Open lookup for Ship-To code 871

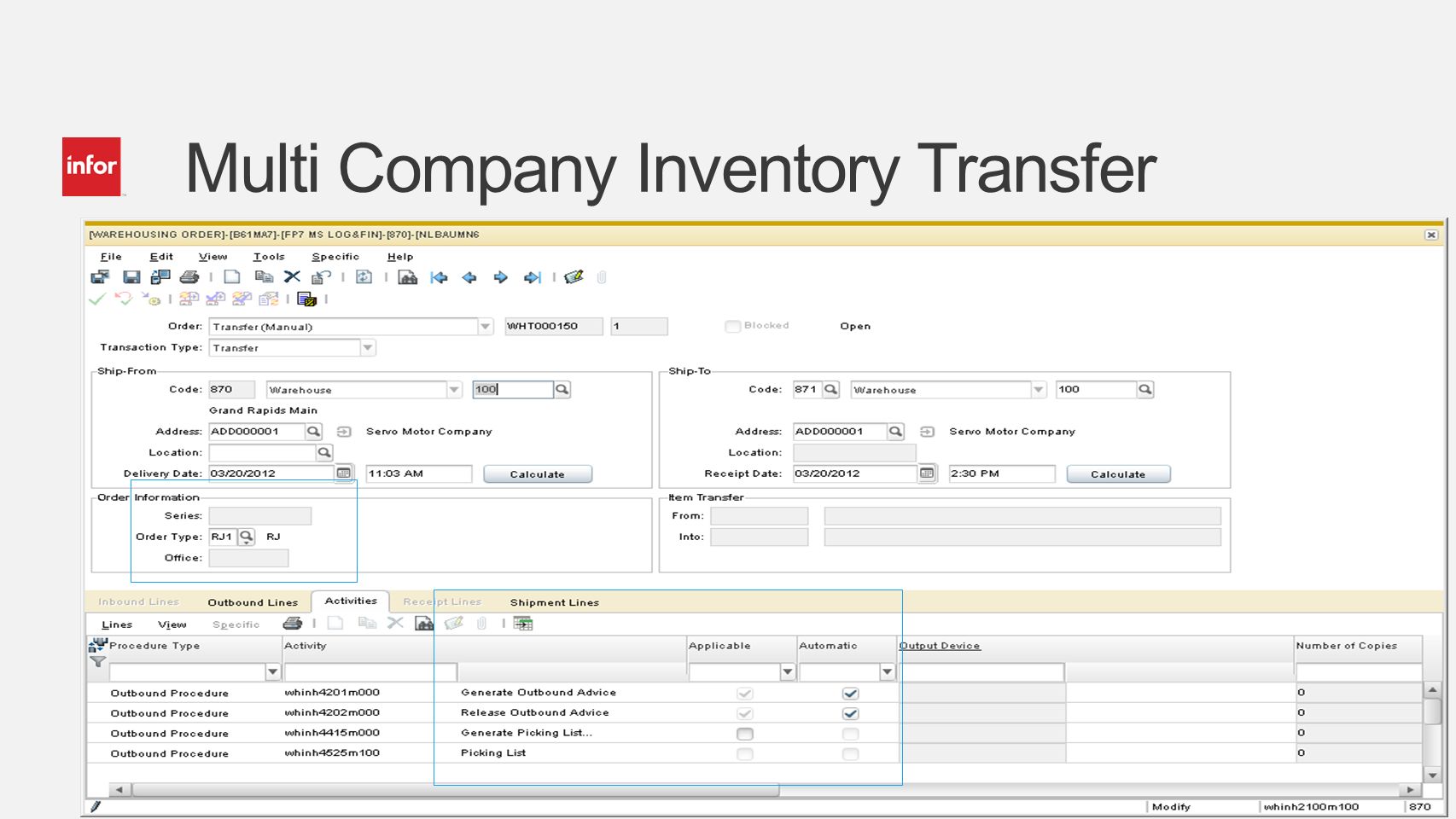pyautogui.click(x=831, y=389)
